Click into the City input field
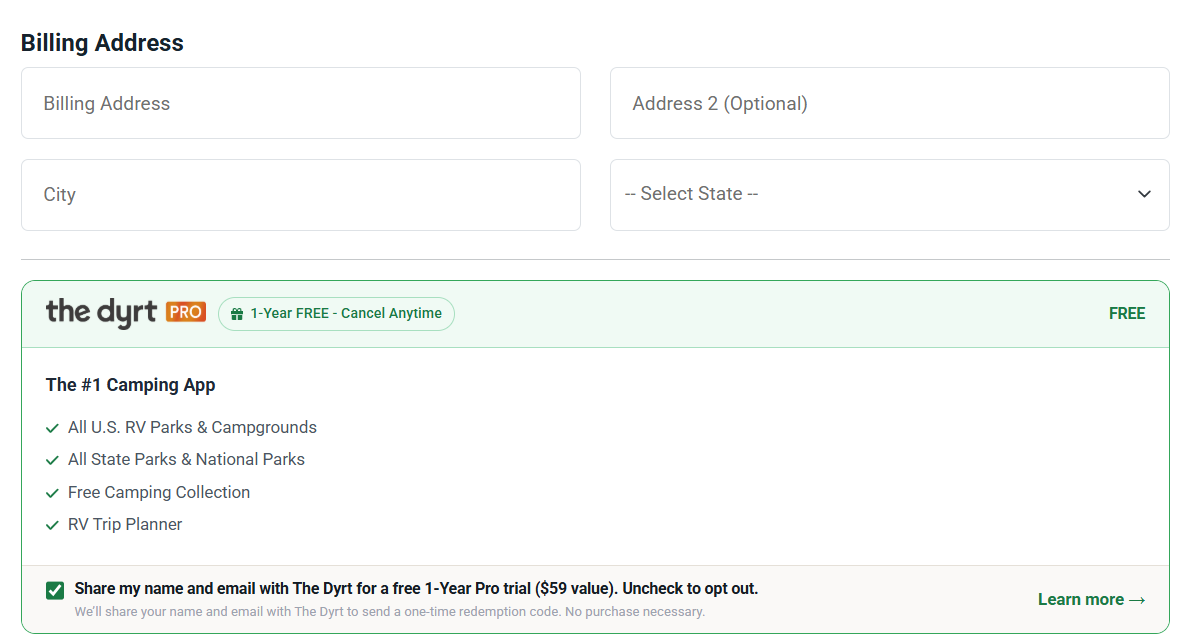Viewport: 1186px width, 642px height. pos(301,194)
